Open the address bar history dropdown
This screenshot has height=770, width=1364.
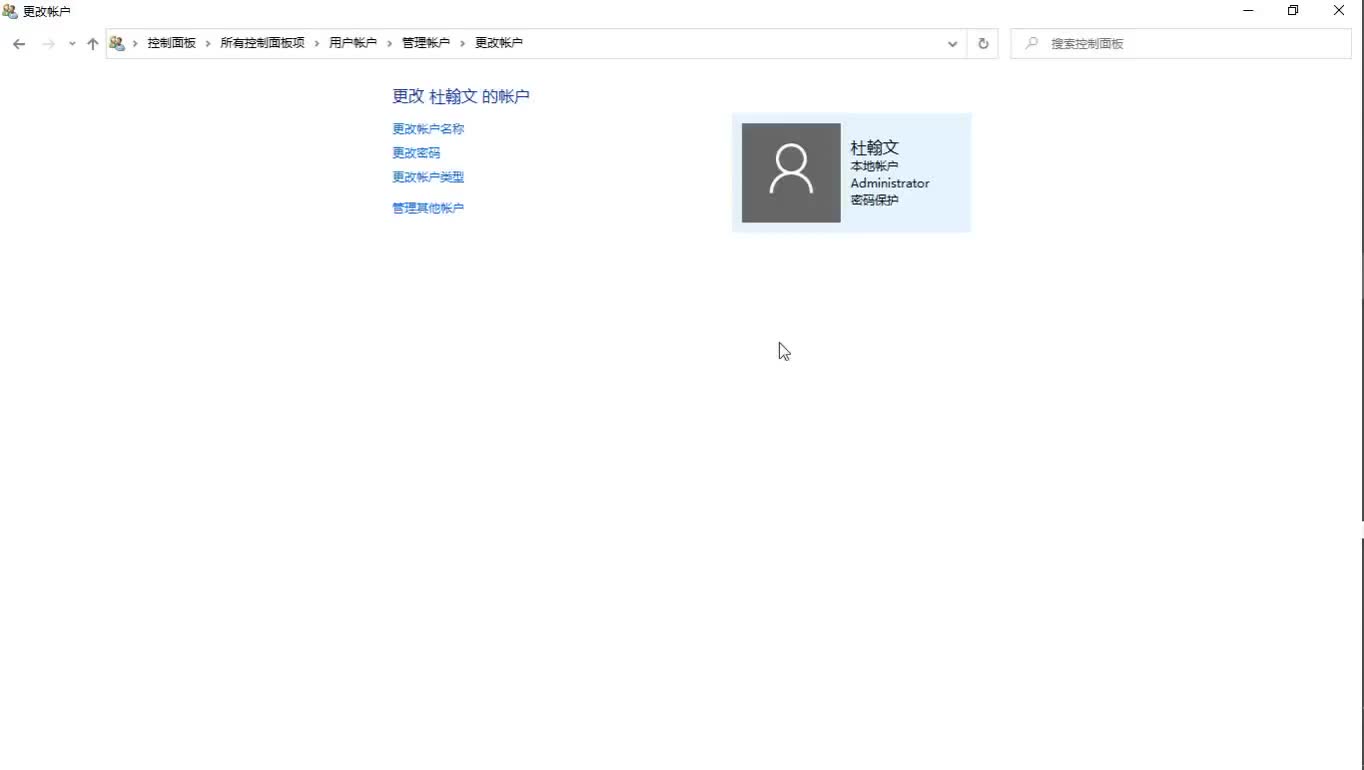coord(952,43)
